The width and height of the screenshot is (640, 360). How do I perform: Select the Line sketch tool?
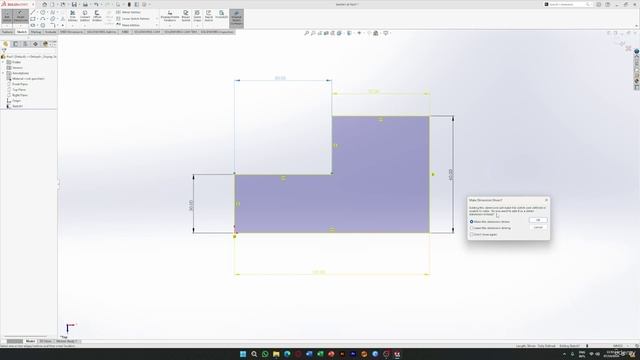pyautogui.click(x=33, y=12)
